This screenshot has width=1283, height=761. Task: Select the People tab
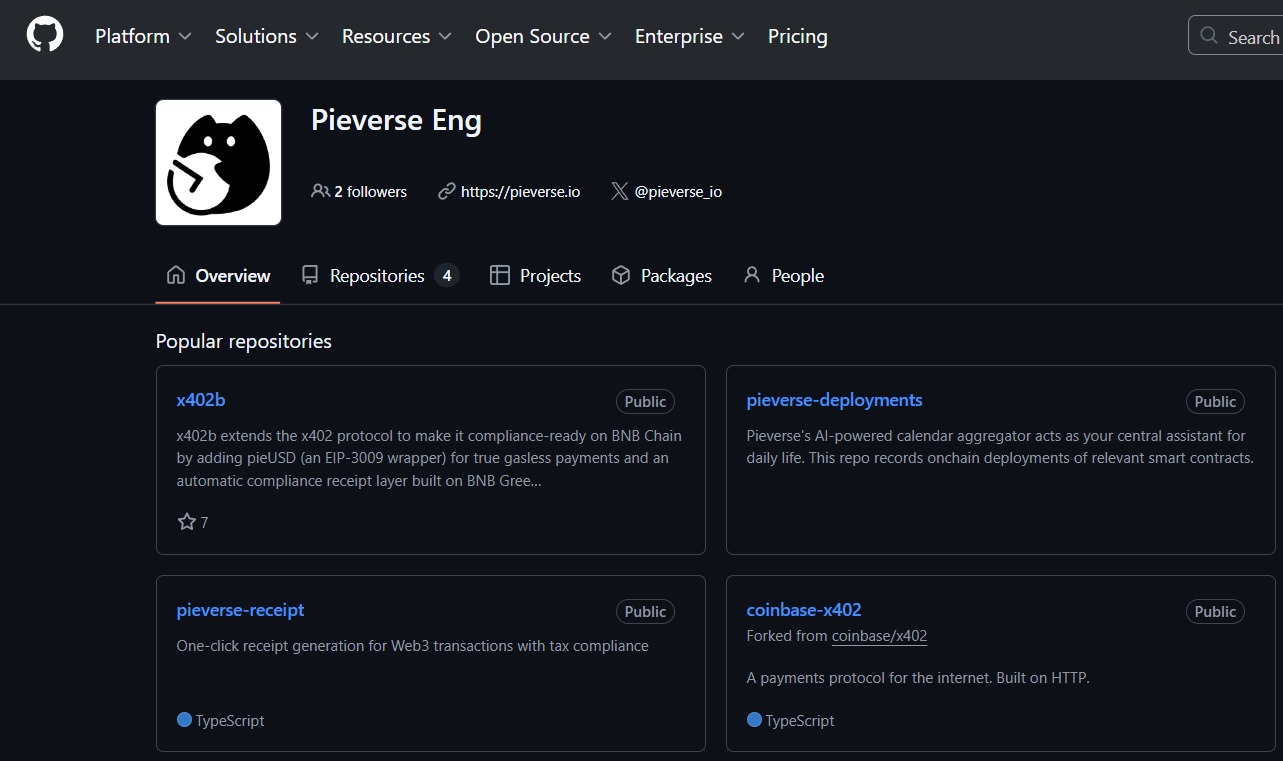(x=784, y=276)
